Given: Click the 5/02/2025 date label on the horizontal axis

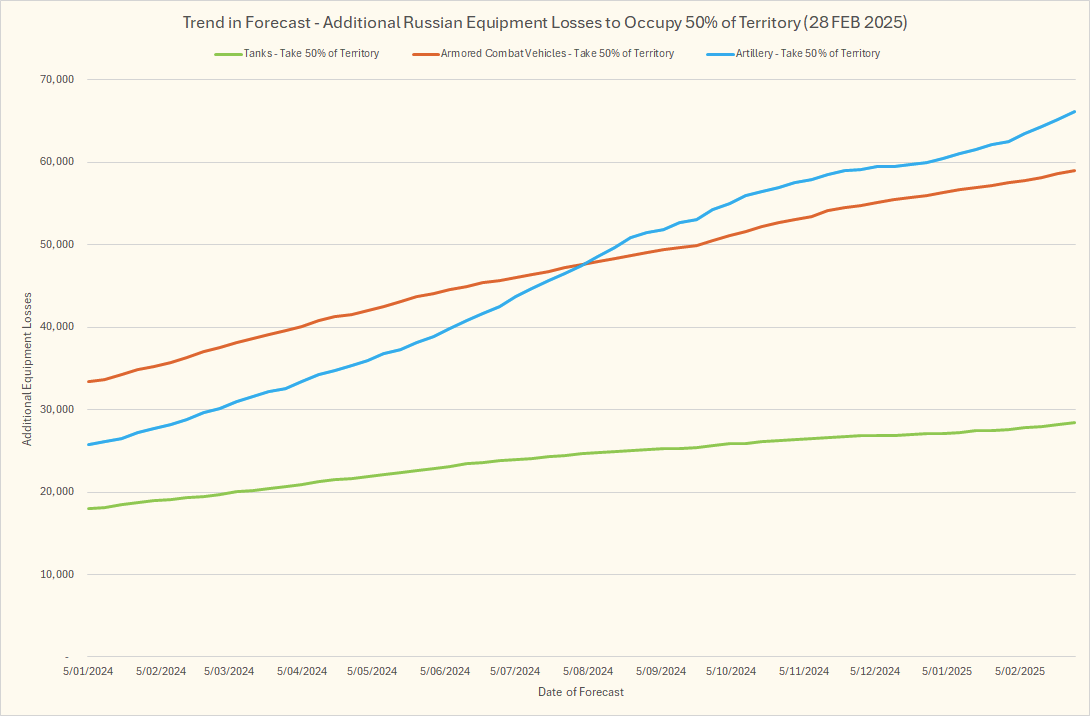Looking at the screenshot, I should pos(1018,671).
